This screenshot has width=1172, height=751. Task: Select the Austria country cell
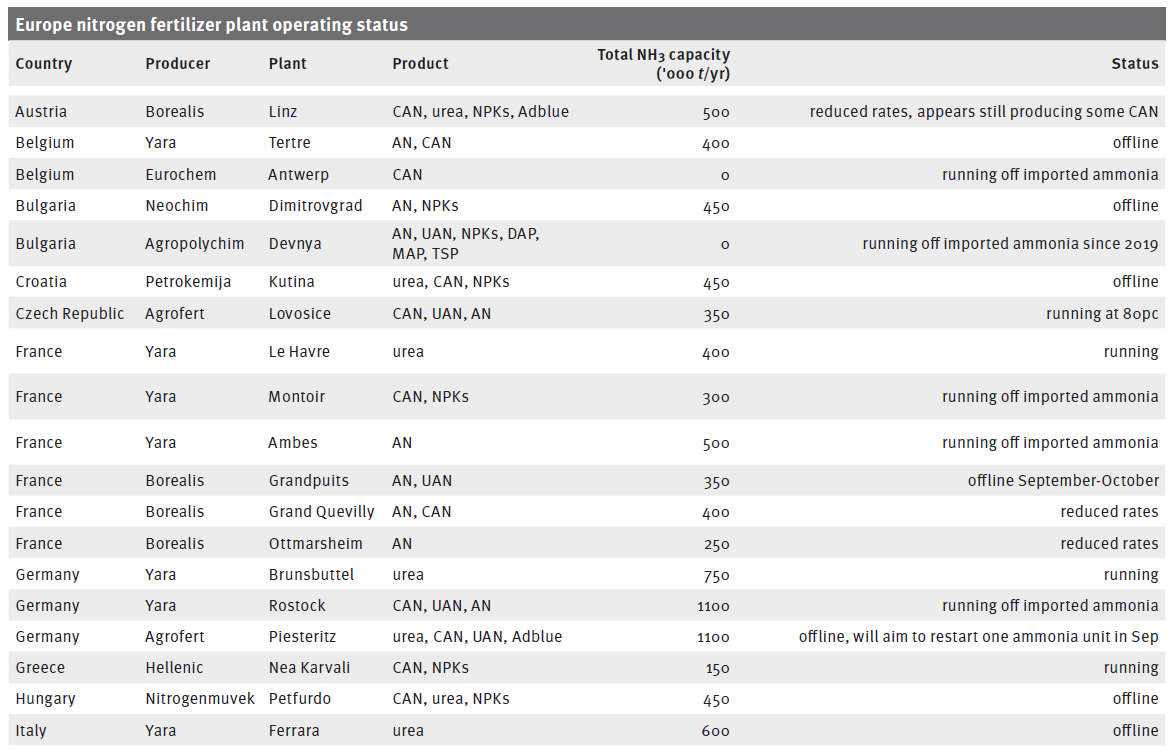coord(41,112)
